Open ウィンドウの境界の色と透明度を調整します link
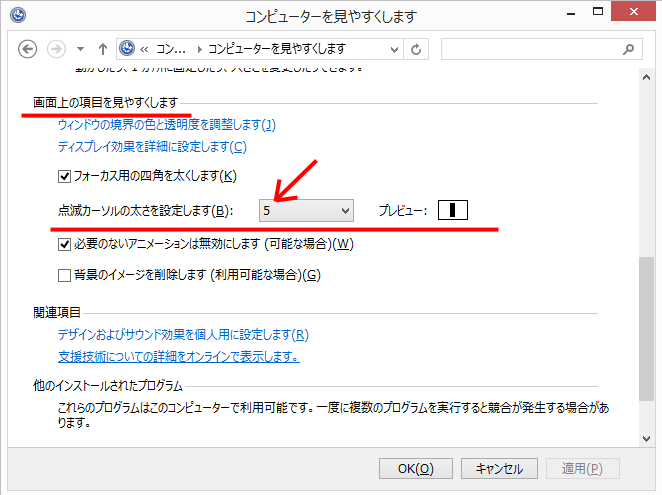 tap(166, 125)
